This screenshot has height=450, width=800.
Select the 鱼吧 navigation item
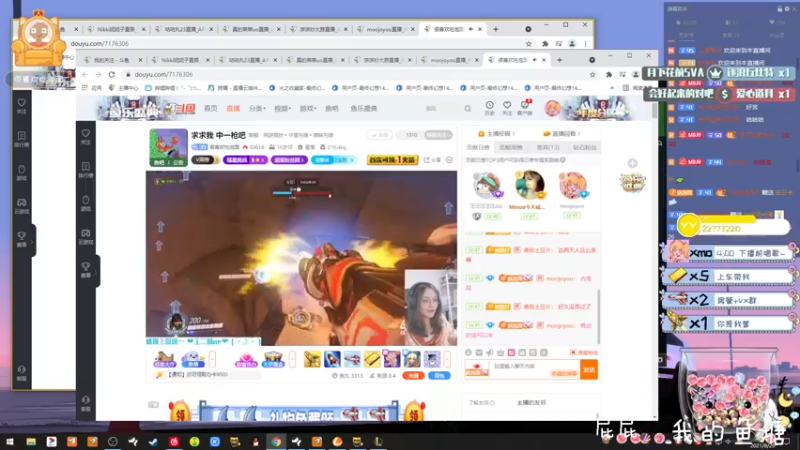pos(332,108)
